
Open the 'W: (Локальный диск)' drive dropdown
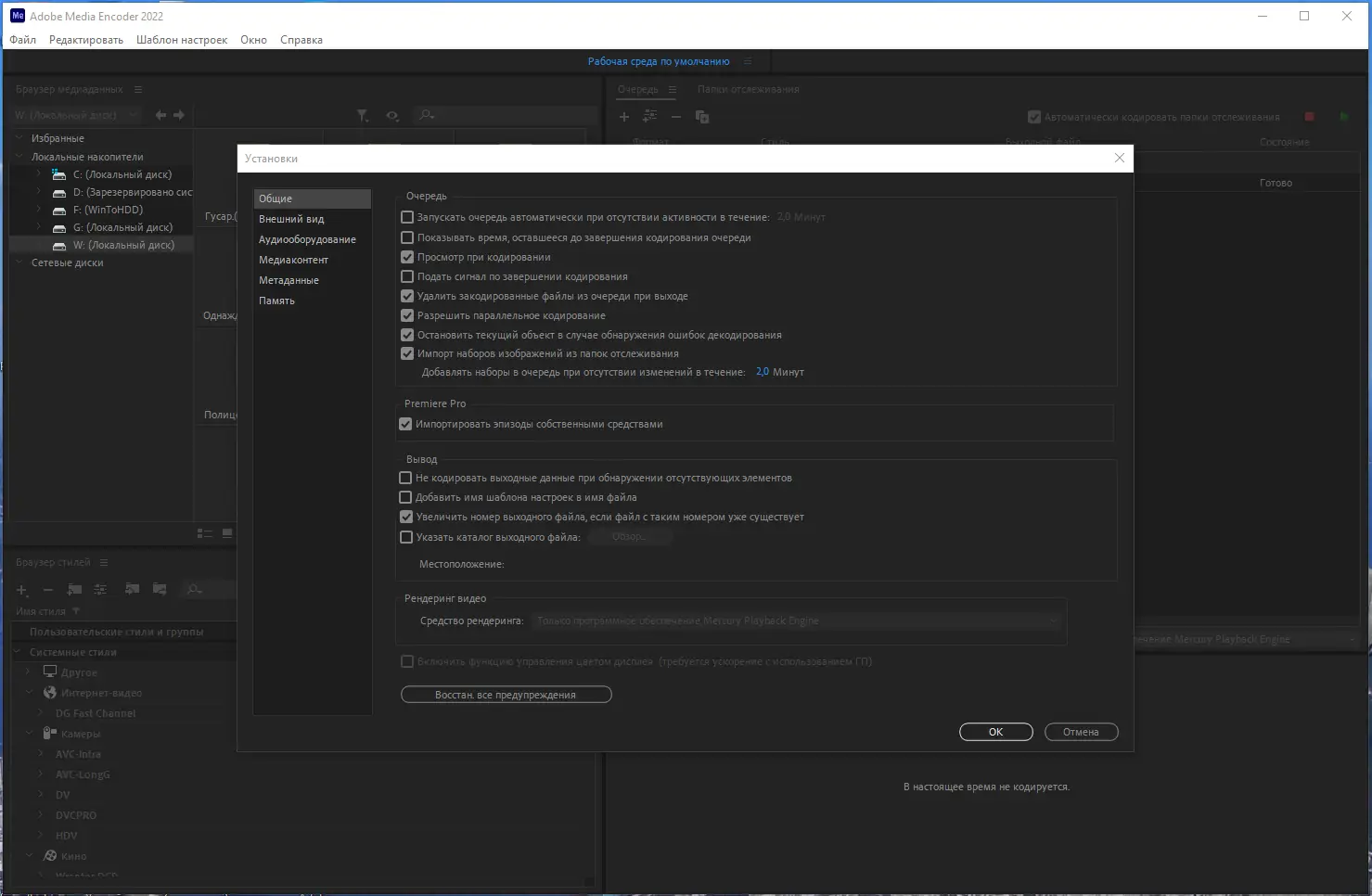coord(76,115)
